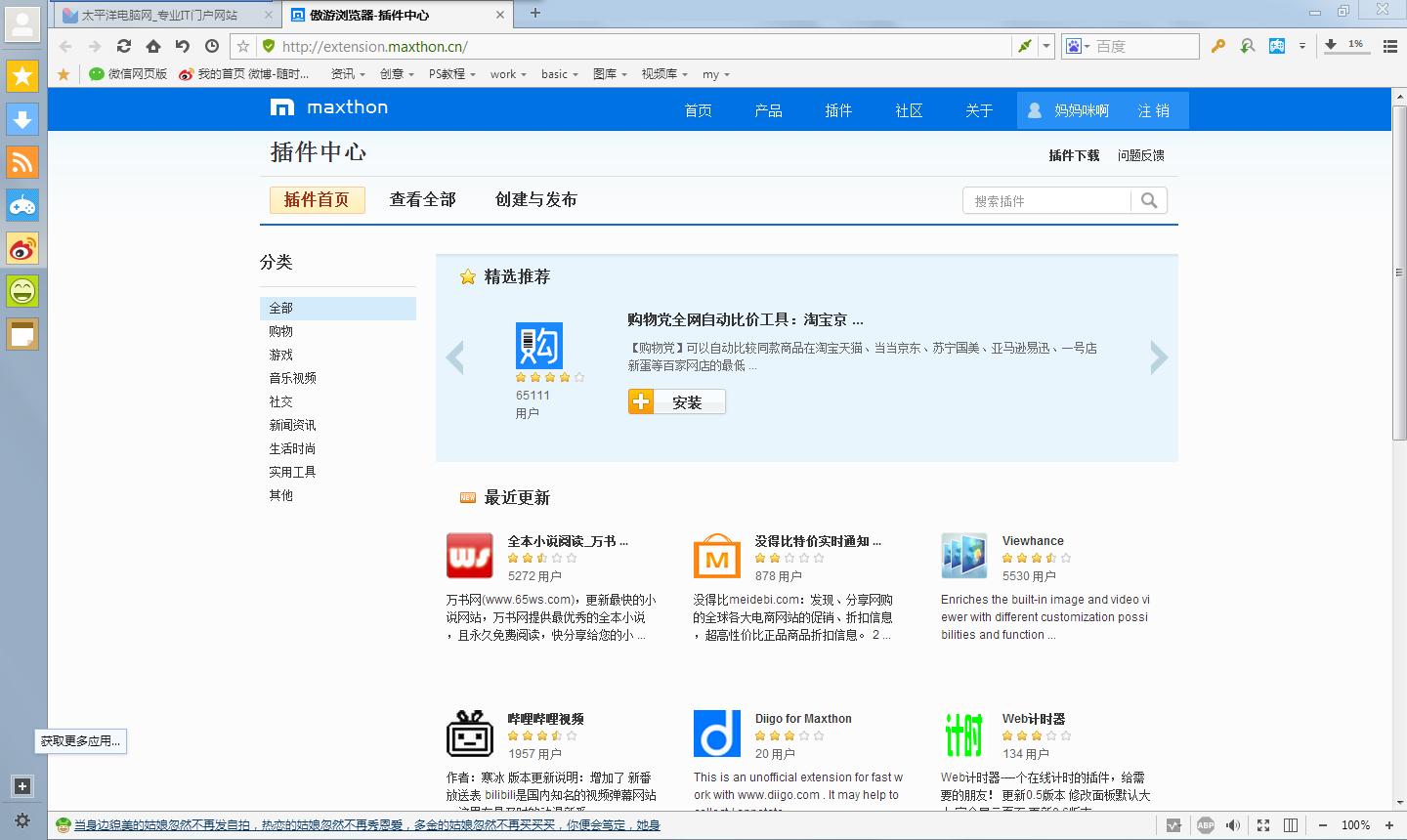
Task: Select 查看全部 tab
Action: click(x=422, y=199)
